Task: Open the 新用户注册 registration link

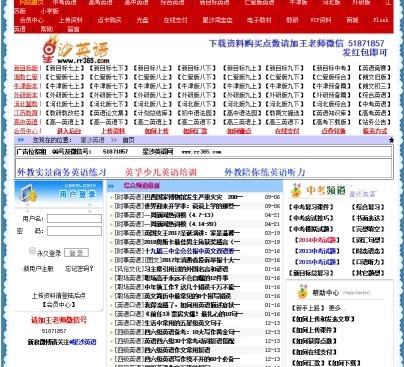Action: [x=38, y=269]
